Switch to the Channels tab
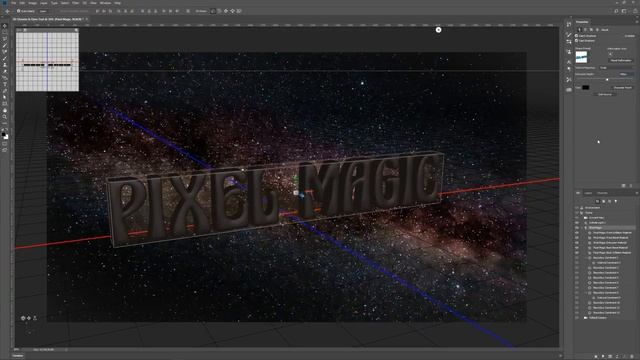640x360 pixels. [x=602, y=193]
